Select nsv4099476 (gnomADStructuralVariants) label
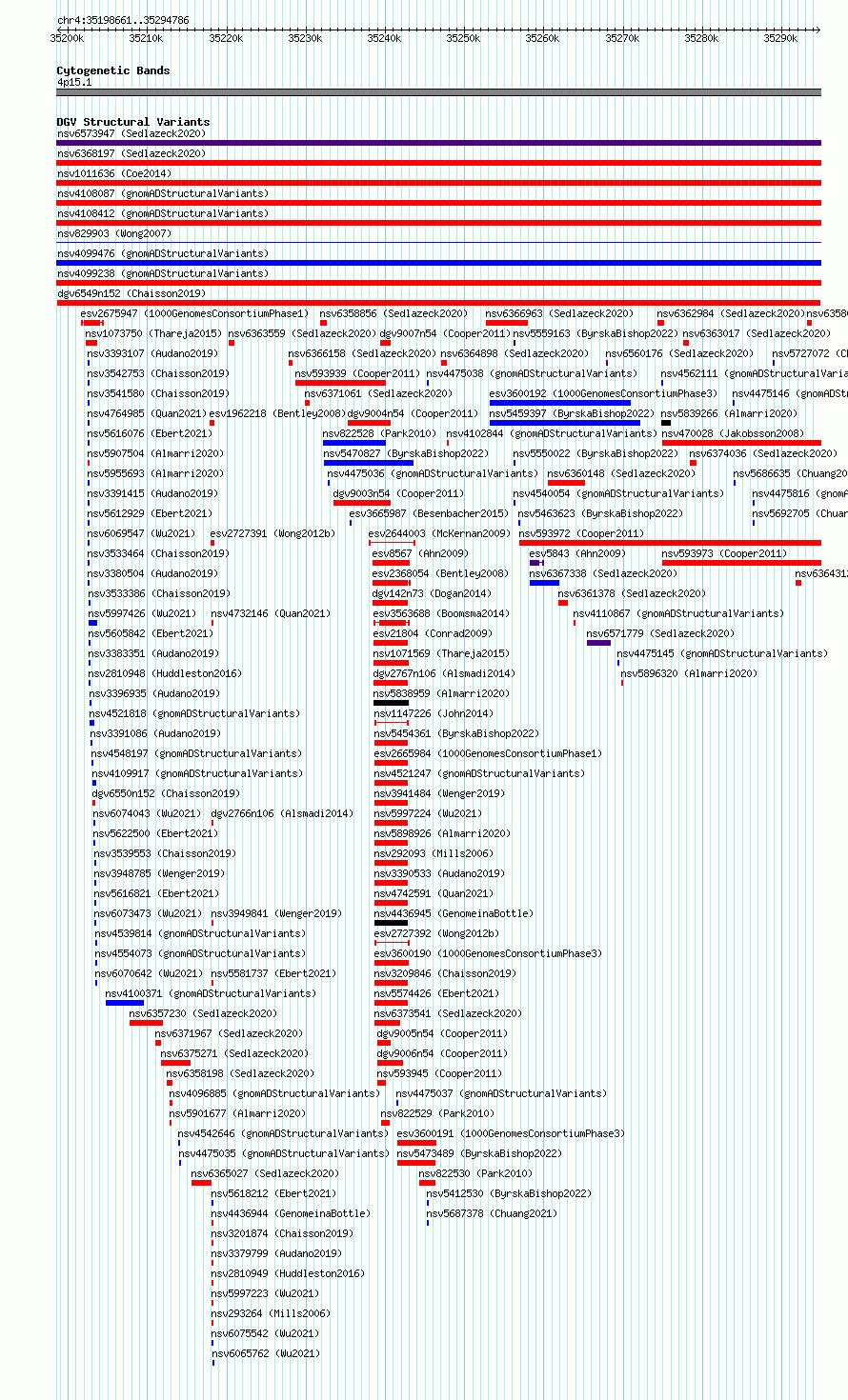Image resolution: width=848 pixels, height=1400 pixels. [163, 253]
